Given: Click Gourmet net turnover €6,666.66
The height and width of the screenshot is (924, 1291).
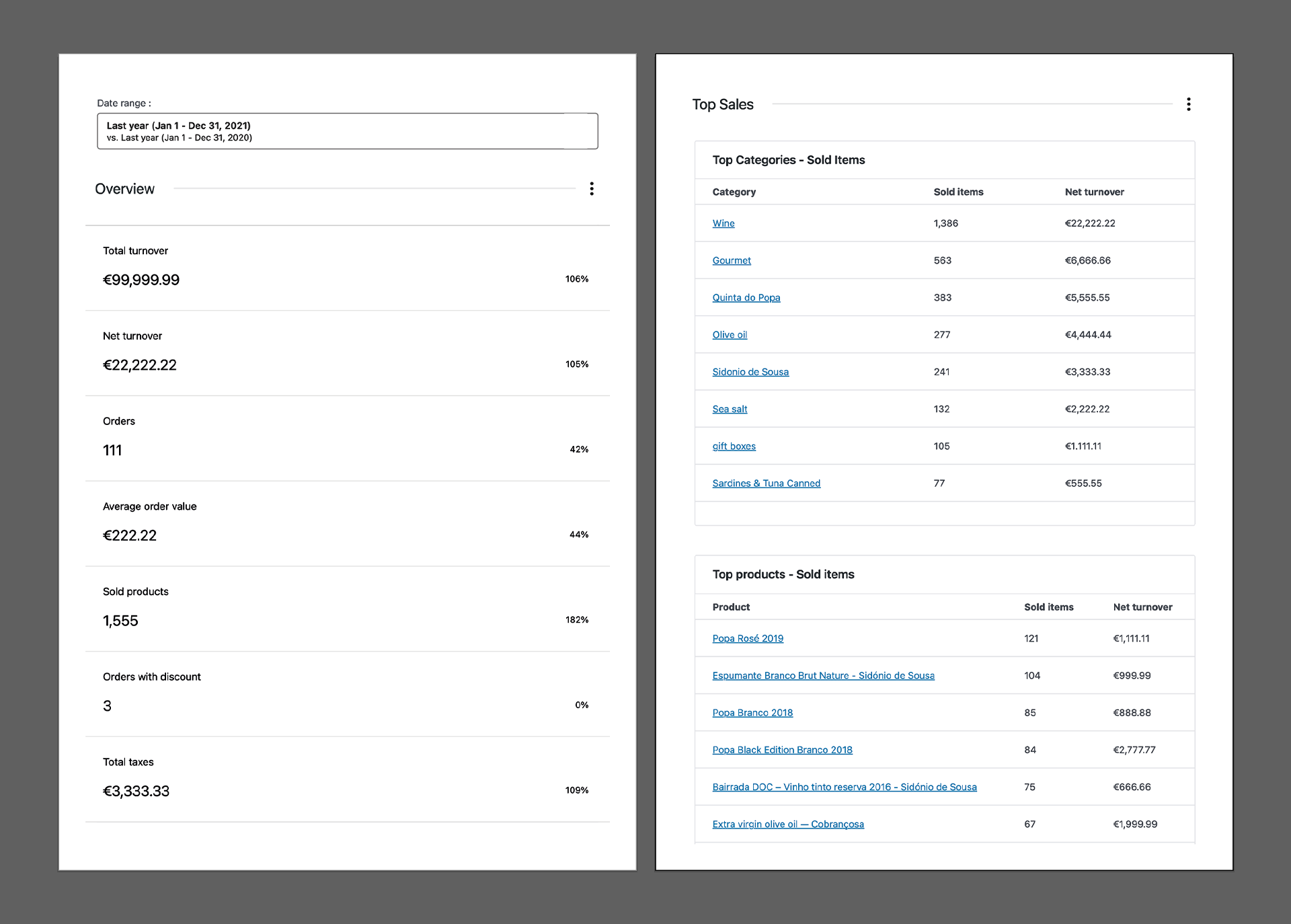Looking at the screenshot, I should click(1088, 260).
